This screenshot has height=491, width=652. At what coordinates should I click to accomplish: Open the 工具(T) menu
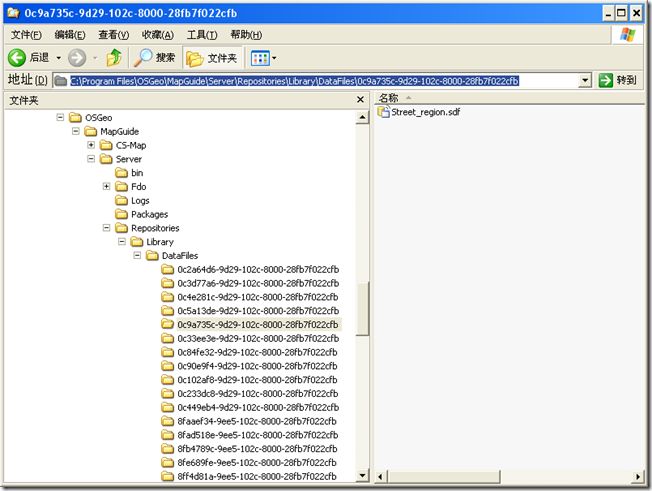[202, 35]
